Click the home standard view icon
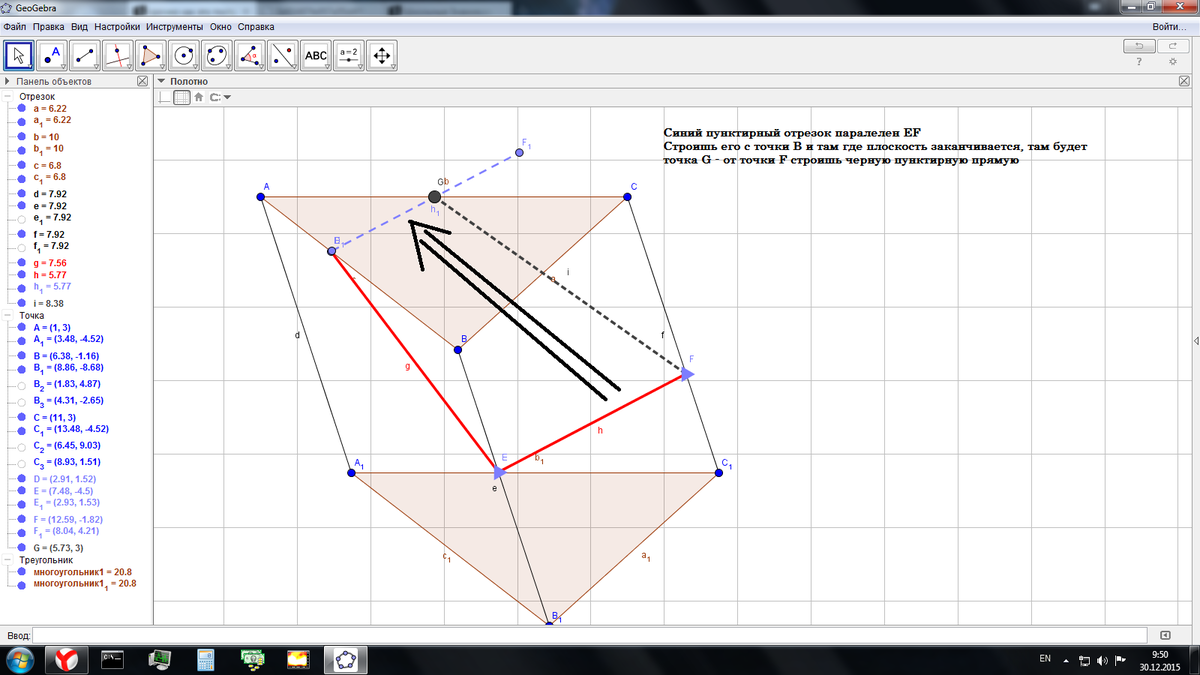This screenshot has width=1200, height=675. [199, 97]
